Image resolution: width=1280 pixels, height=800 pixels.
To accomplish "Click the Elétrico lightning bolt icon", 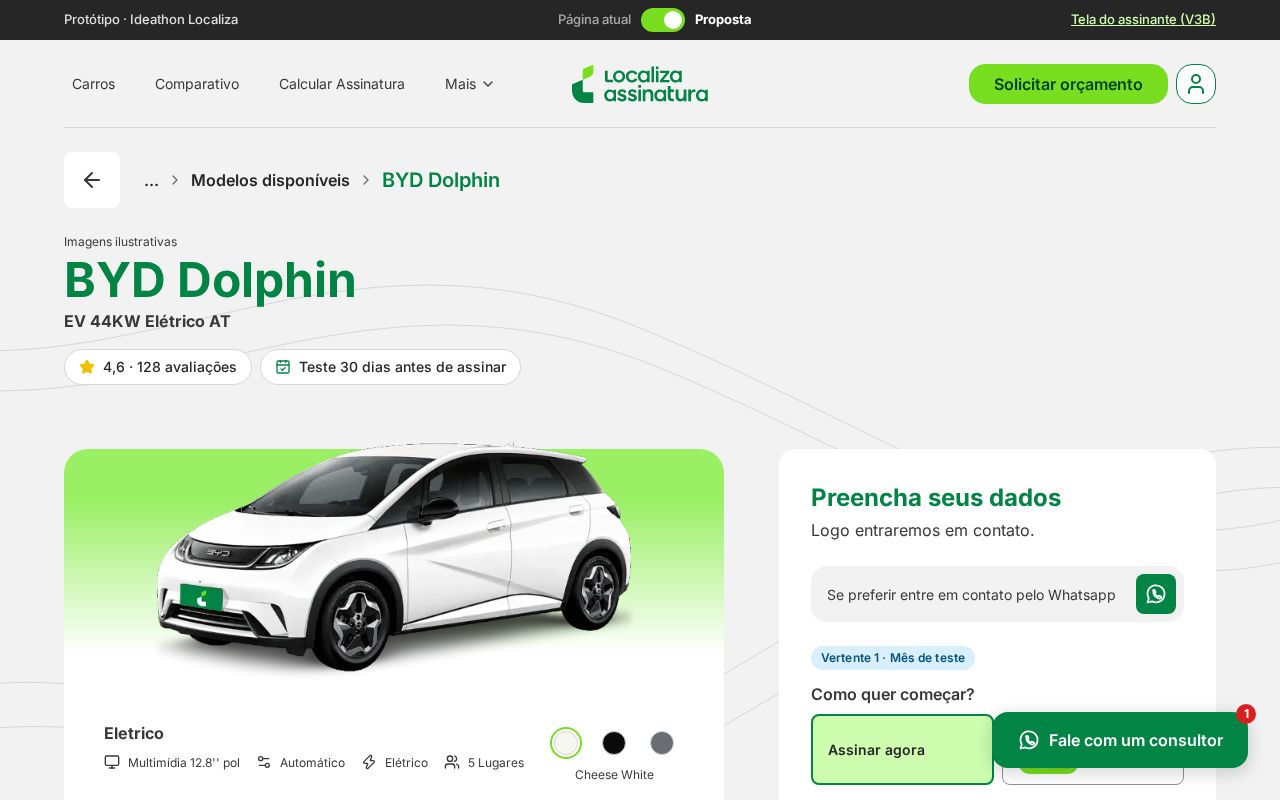I will [x=369, y=762].
